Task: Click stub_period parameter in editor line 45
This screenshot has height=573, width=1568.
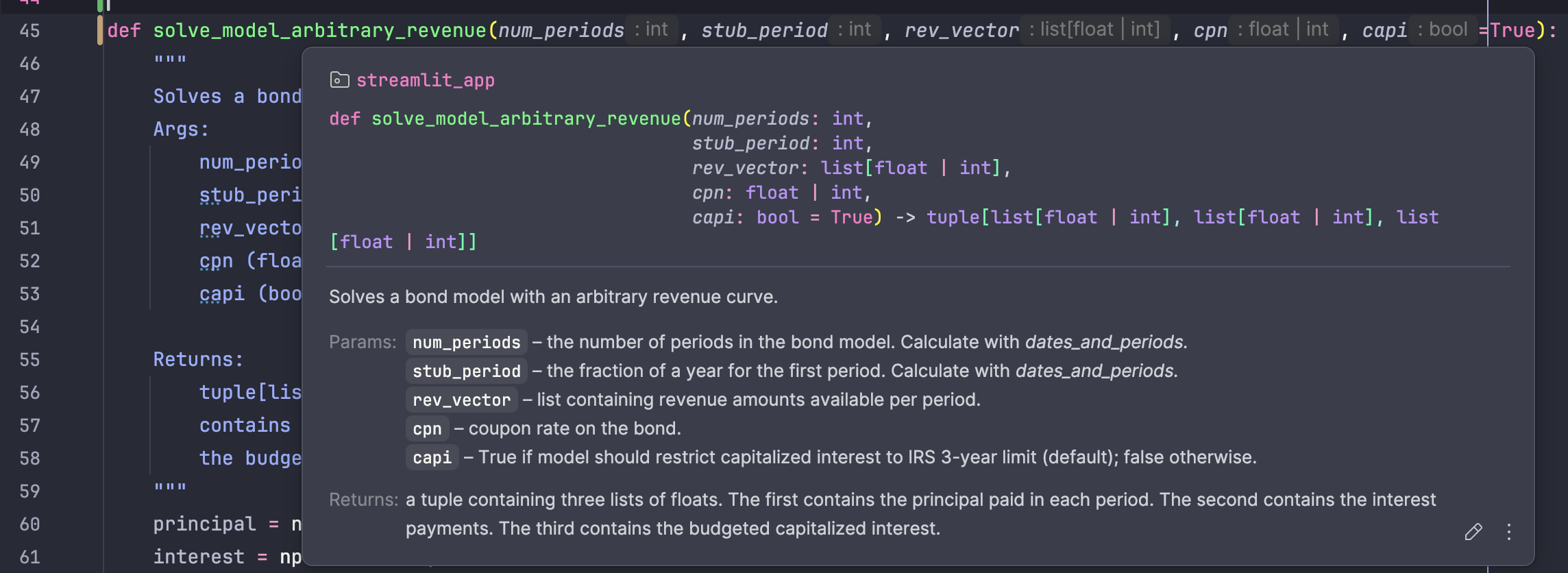Action: (x=764, y=30)
